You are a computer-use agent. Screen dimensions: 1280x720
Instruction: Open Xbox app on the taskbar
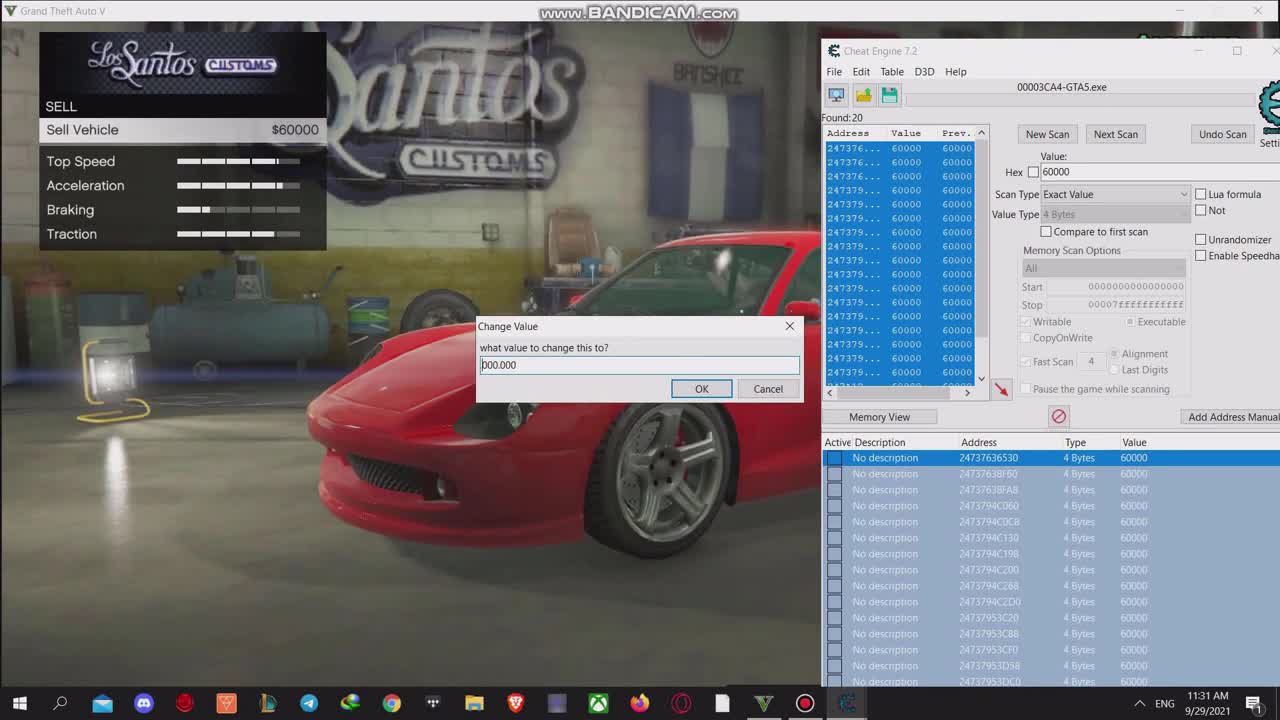coord(598,703)
